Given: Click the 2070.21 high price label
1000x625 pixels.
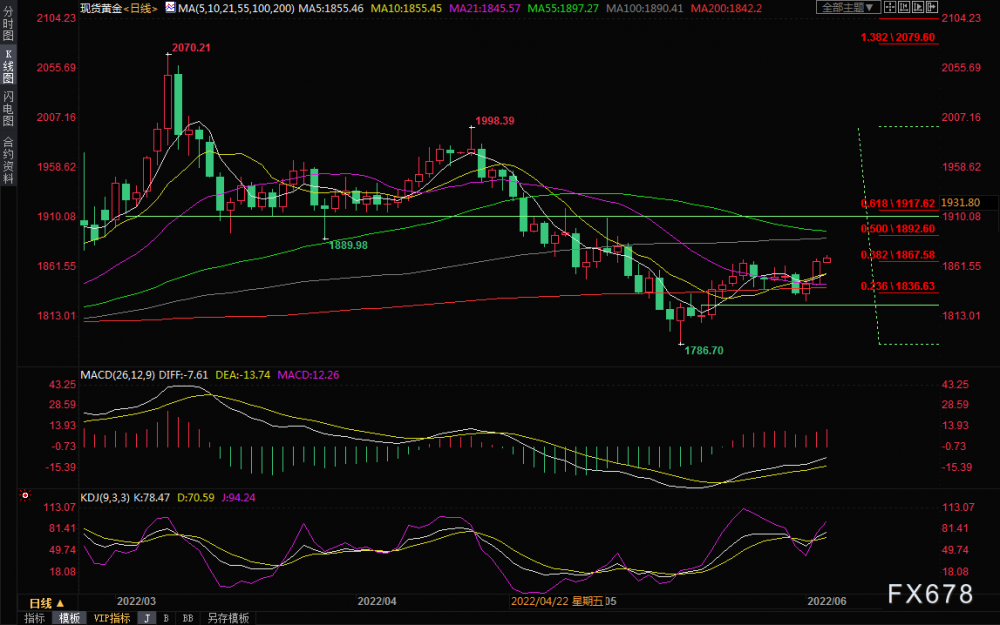Looking at the screenshot, I should point(191,48).
